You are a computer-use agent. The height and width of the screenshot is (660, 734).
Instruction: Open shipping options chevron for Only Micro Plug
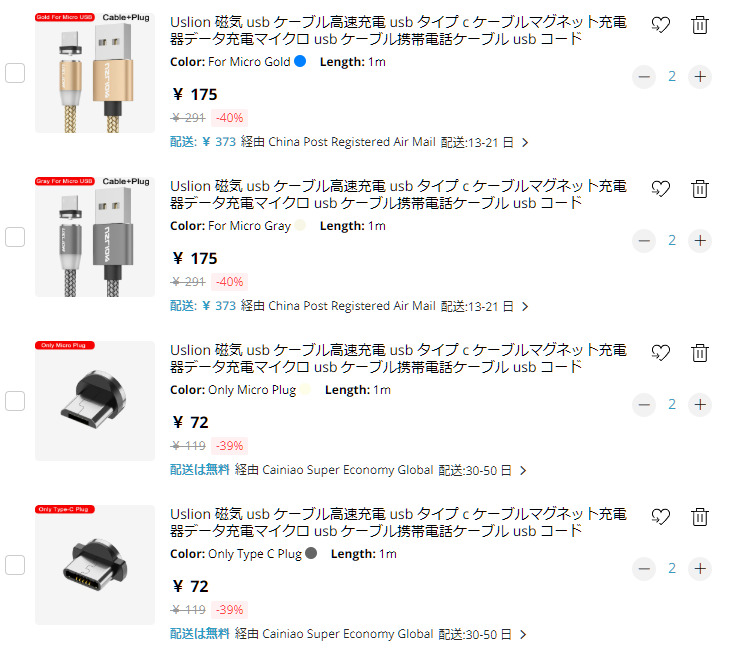point(523,470)
